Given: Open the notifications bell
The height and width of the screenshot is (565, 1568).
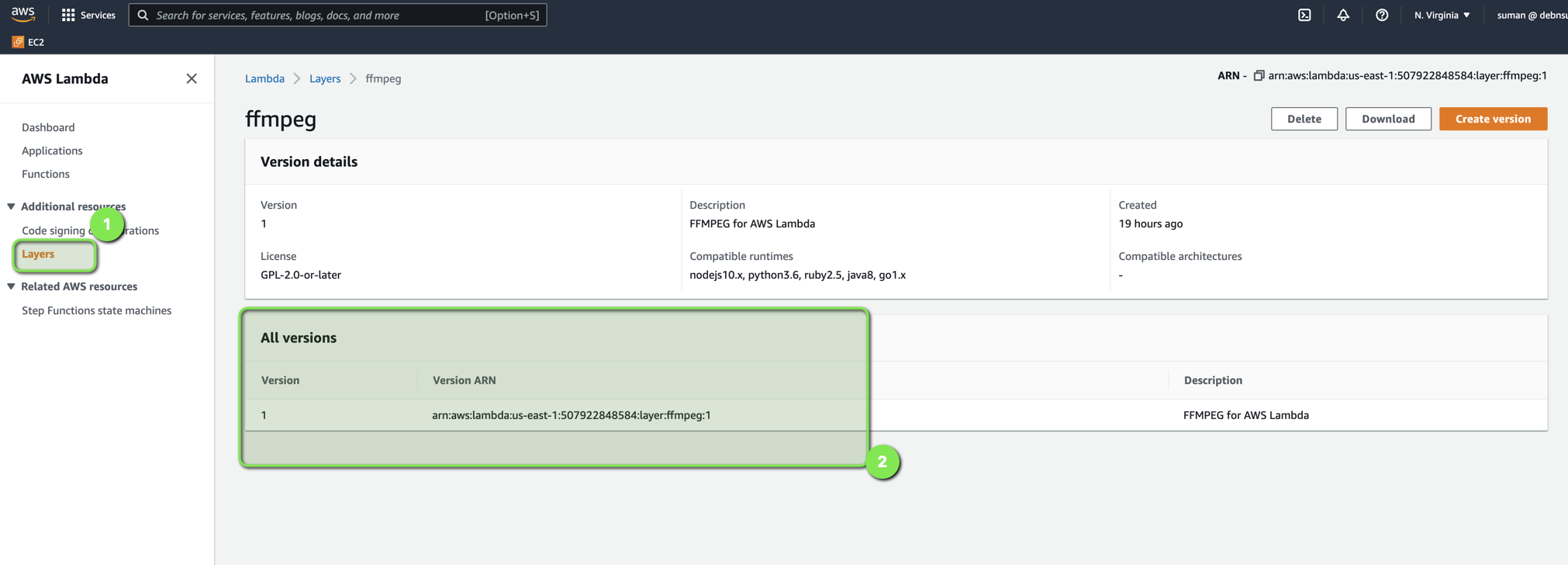Looking at the screenshot, I should (x=1343, y=15).
